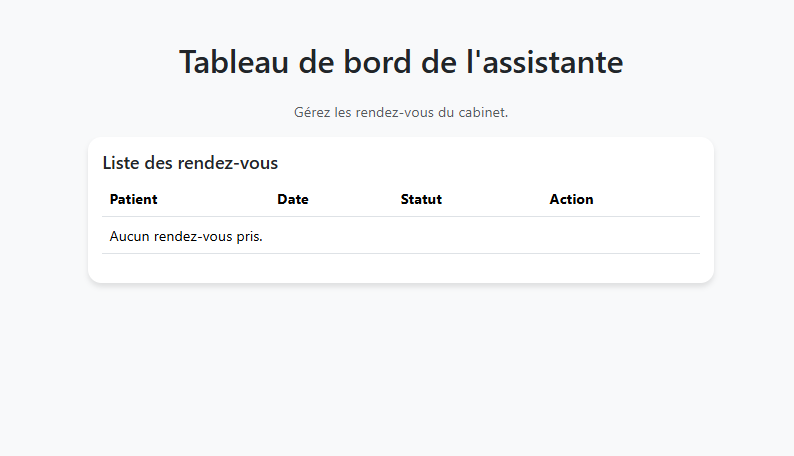Viewport: 794px width, 456px height.
Task: Click the 'Tableau de bord de l'assistante' title
Action: tap(401, 62)
